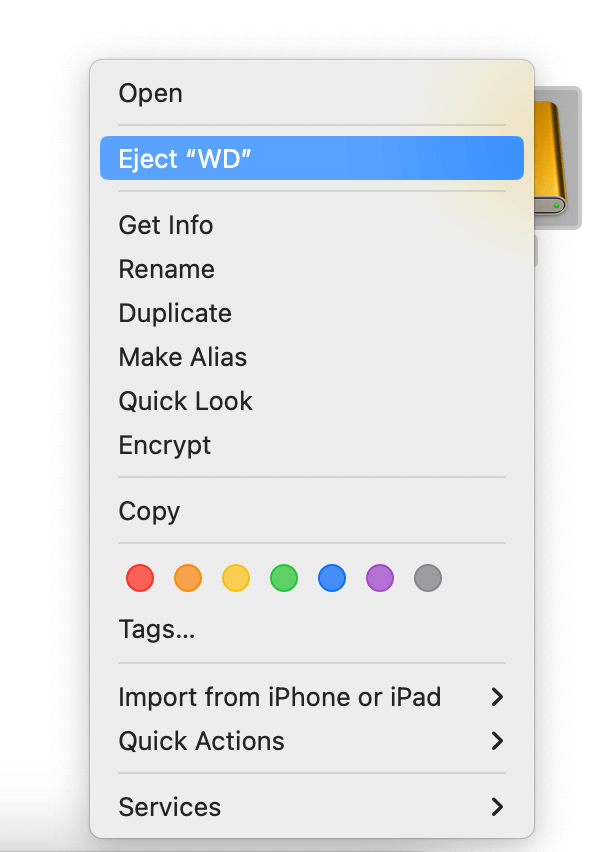Screen dimensions: 592x852
Task: Select Duplicate from the menu
Action: (175, 313)
